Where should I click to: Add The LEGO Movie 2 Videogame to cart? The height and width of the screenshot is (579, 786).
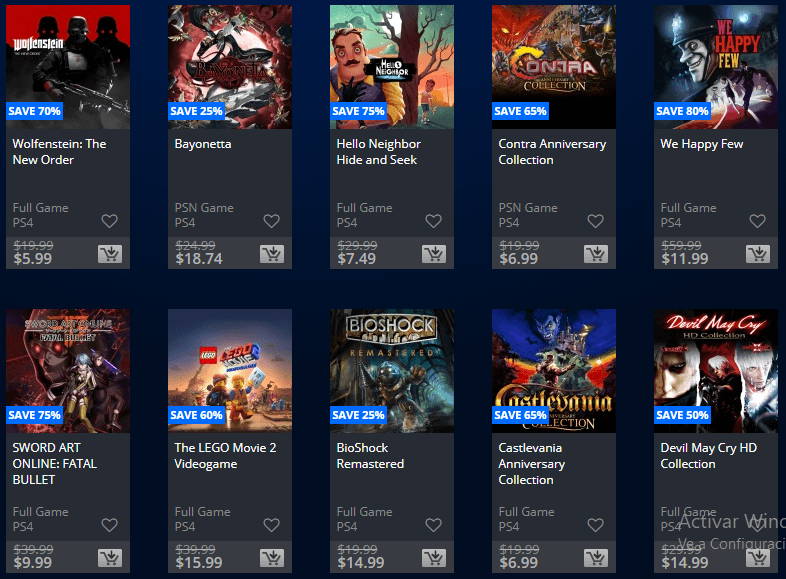(272, 558)
